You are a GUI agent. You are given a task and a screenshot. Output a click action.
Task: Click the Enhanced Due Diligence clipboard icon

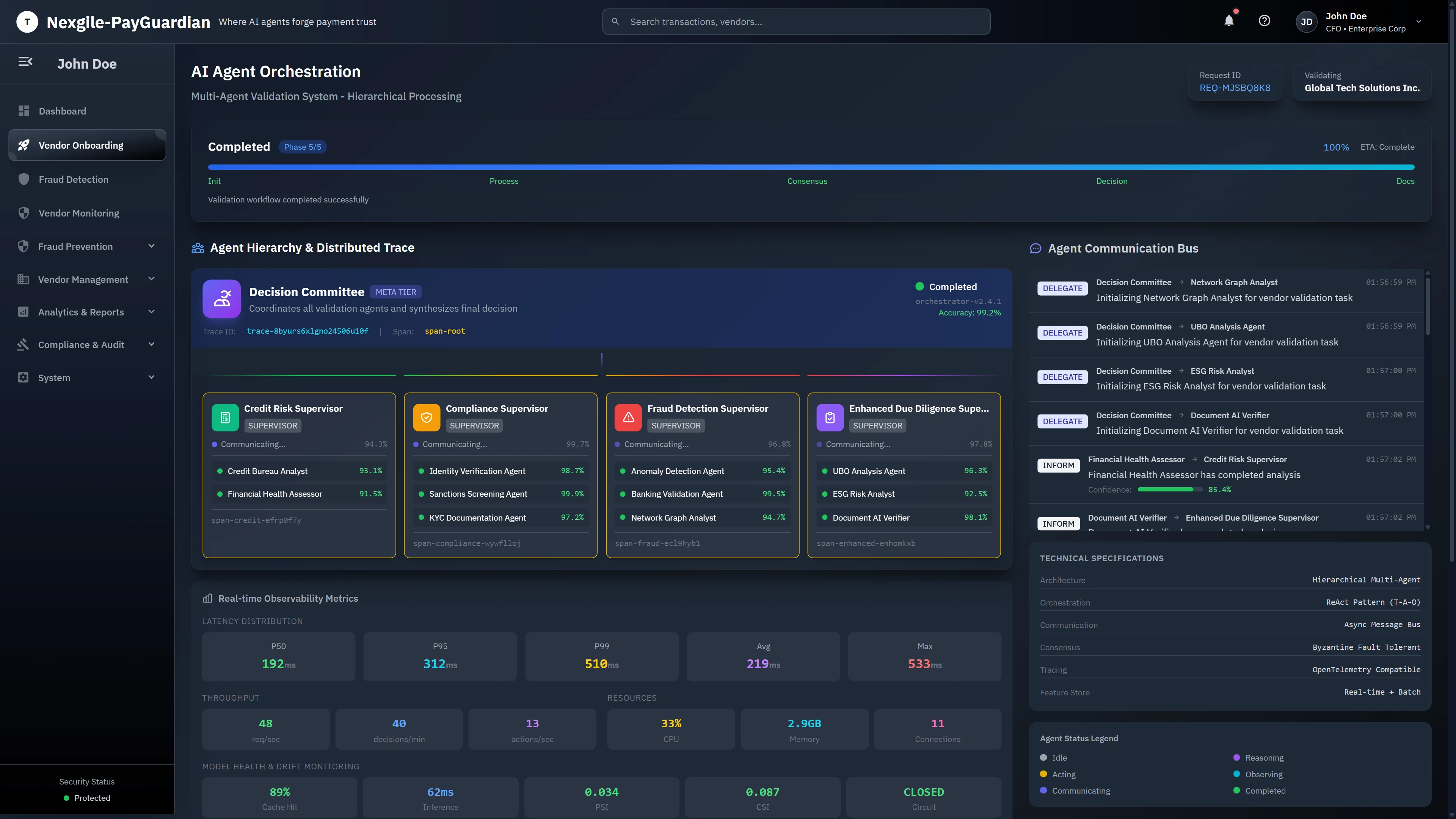(x=830, y=417)
